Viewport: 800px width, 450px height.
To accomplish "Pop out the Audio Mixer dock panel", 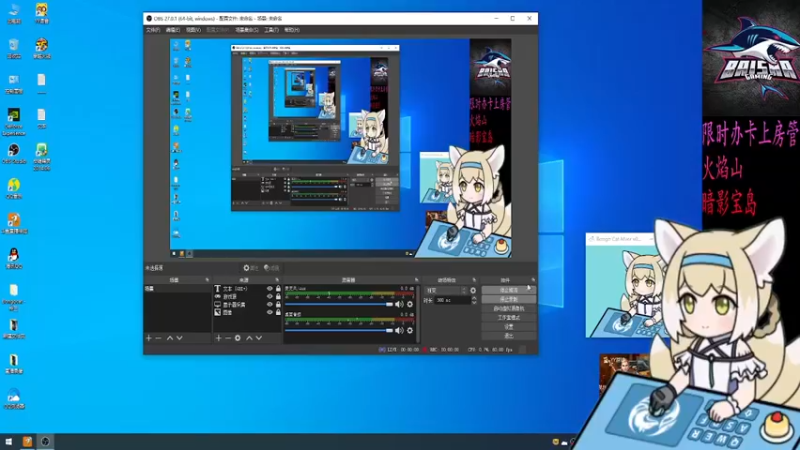I will click(x=416, y=280).
